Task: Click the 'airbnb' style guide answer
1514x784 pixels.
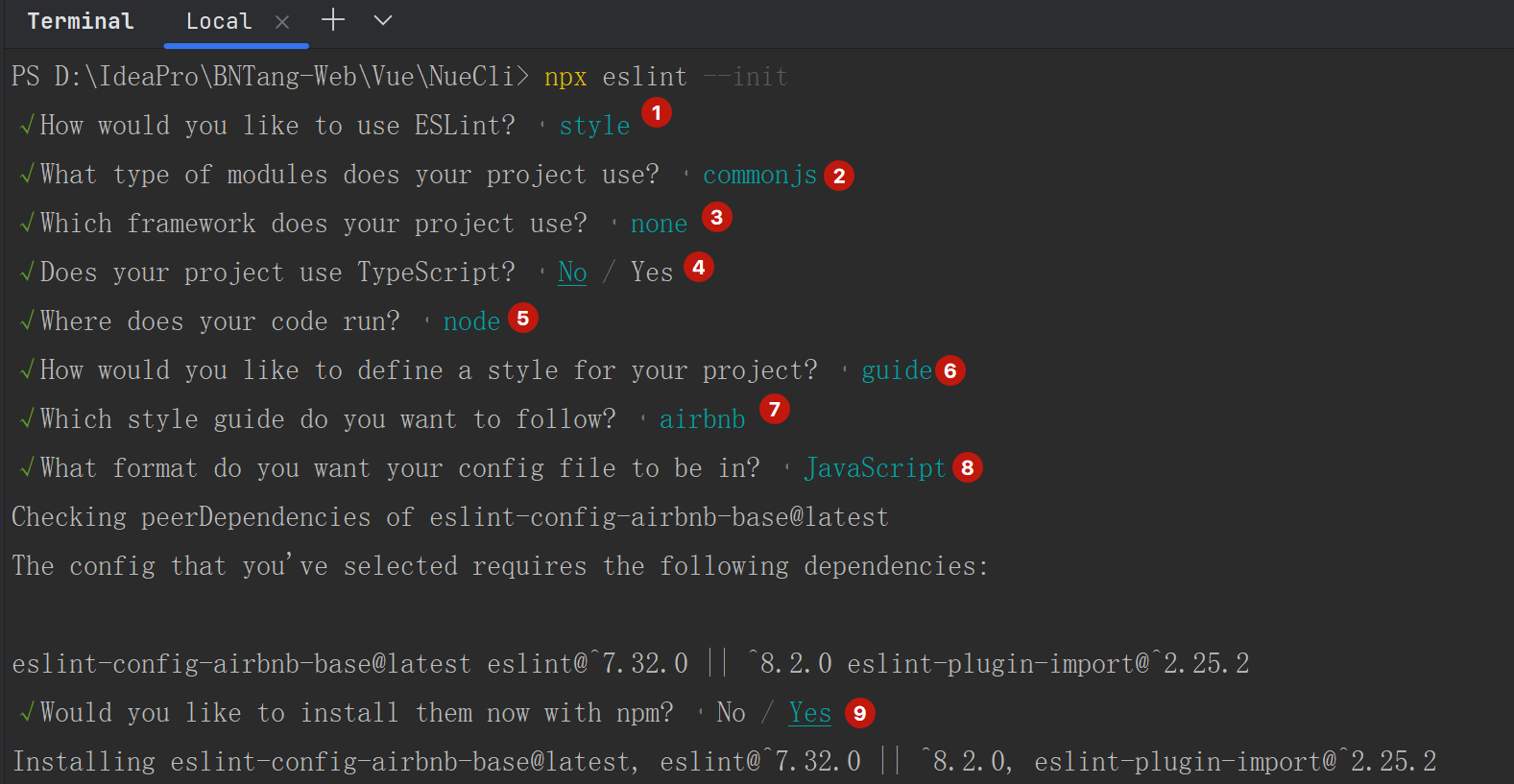Action: (x=703, y=419)
